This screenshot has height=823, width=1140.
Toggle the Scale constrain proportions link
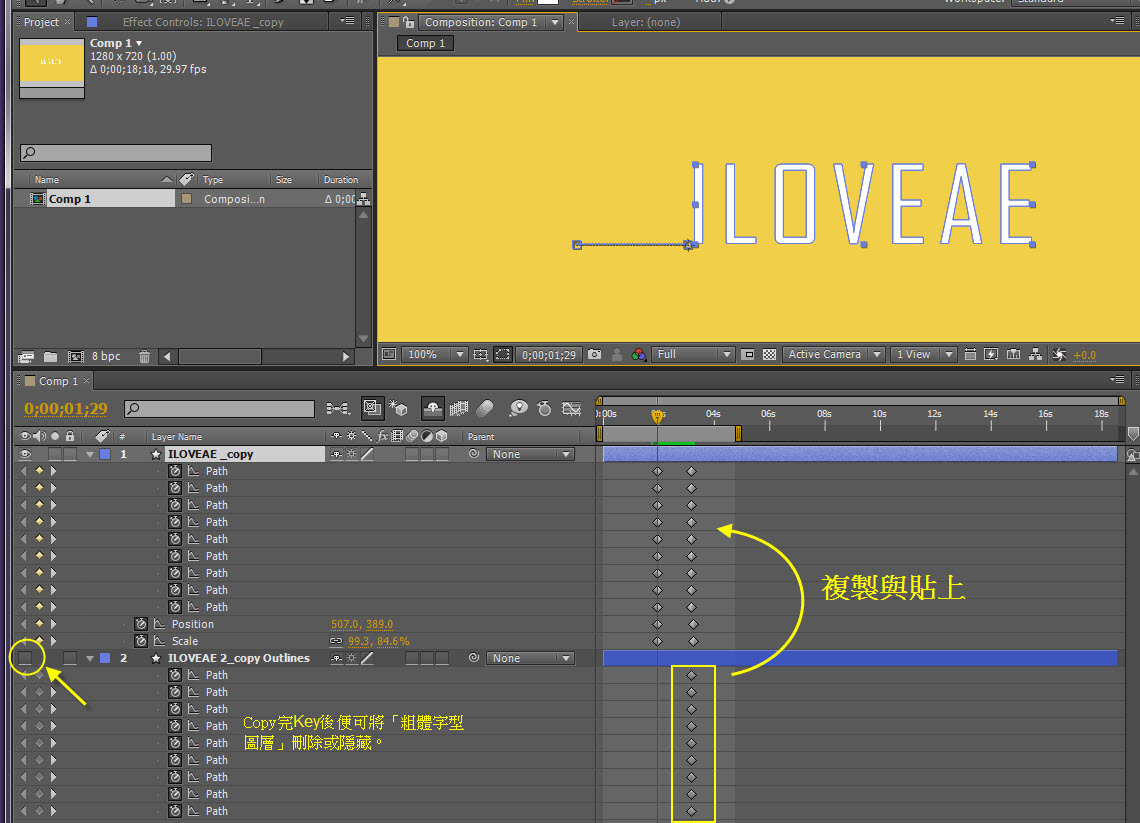pos(336,641)
